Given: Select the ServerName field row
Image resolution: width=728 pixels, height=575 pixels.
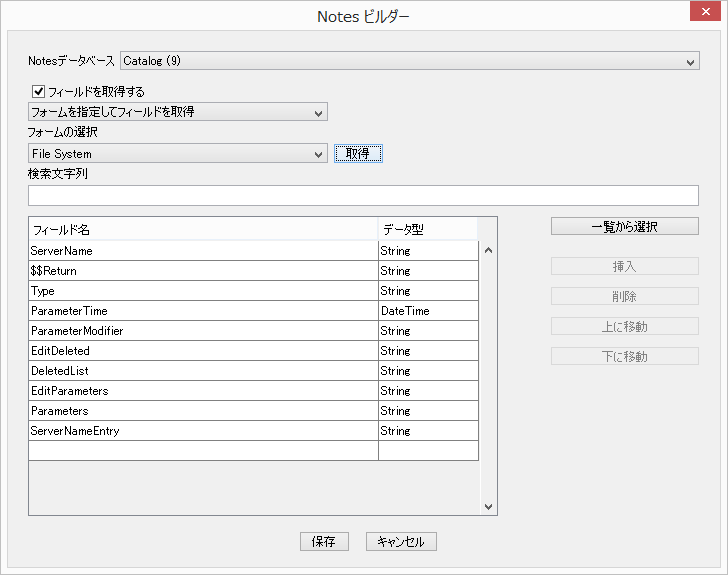Looking at the screenshot, I should 203,251.
